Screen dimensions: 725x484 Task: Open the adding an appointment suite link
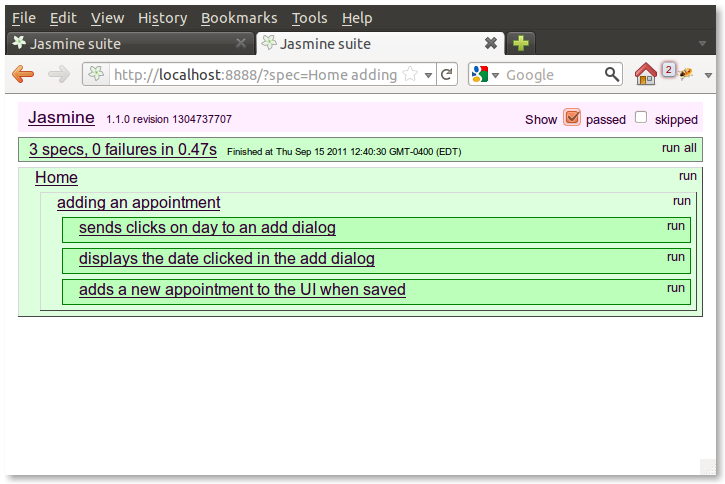click(x=139, y=202)
